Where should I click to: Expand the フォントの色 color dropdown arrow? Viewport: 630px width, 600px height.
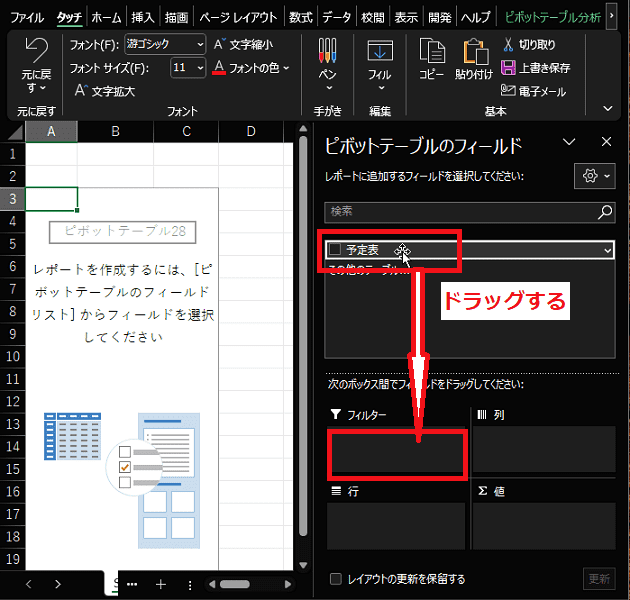coord(286,68)
